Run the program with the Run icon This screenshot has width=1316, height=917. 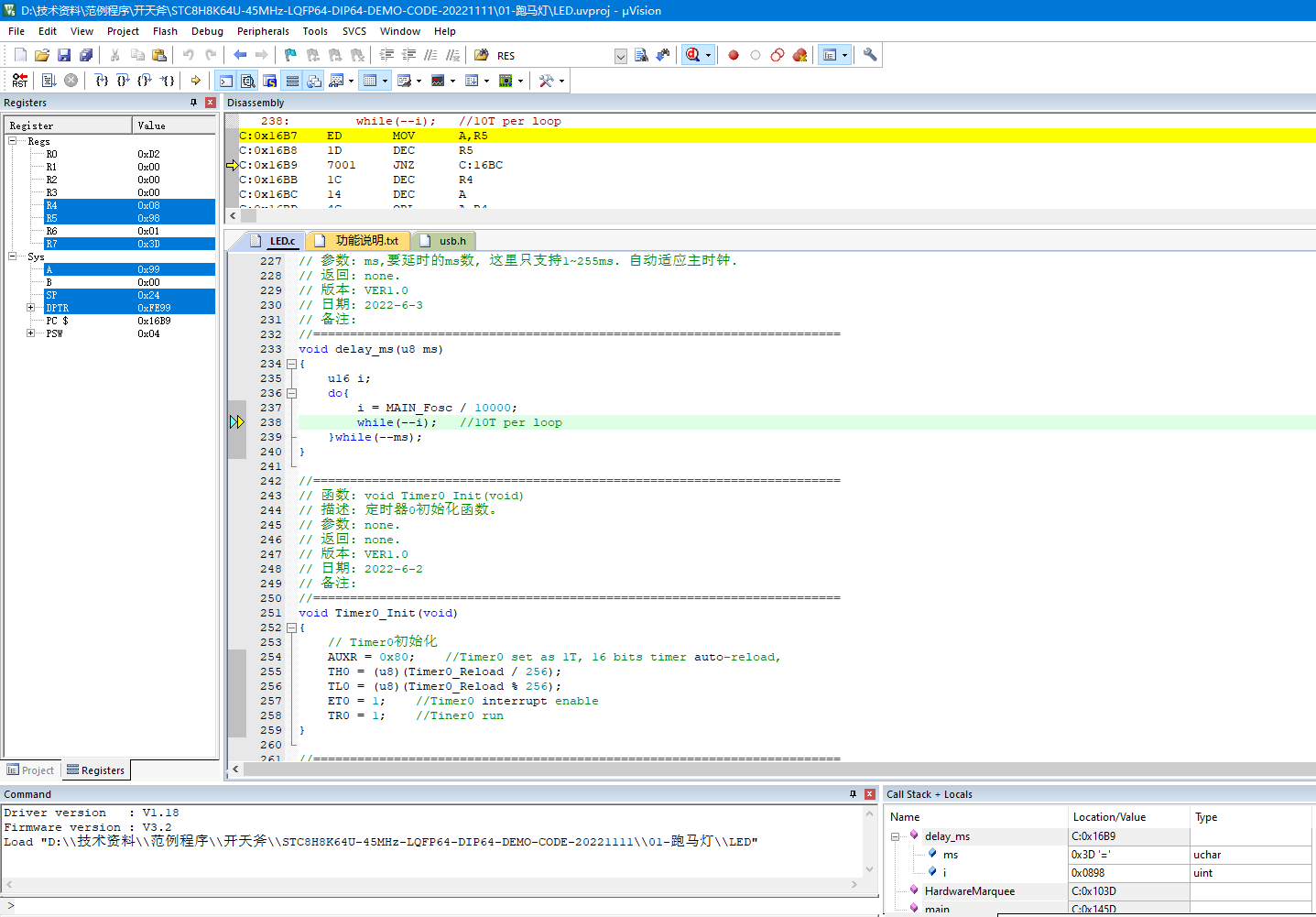point(49,81)
